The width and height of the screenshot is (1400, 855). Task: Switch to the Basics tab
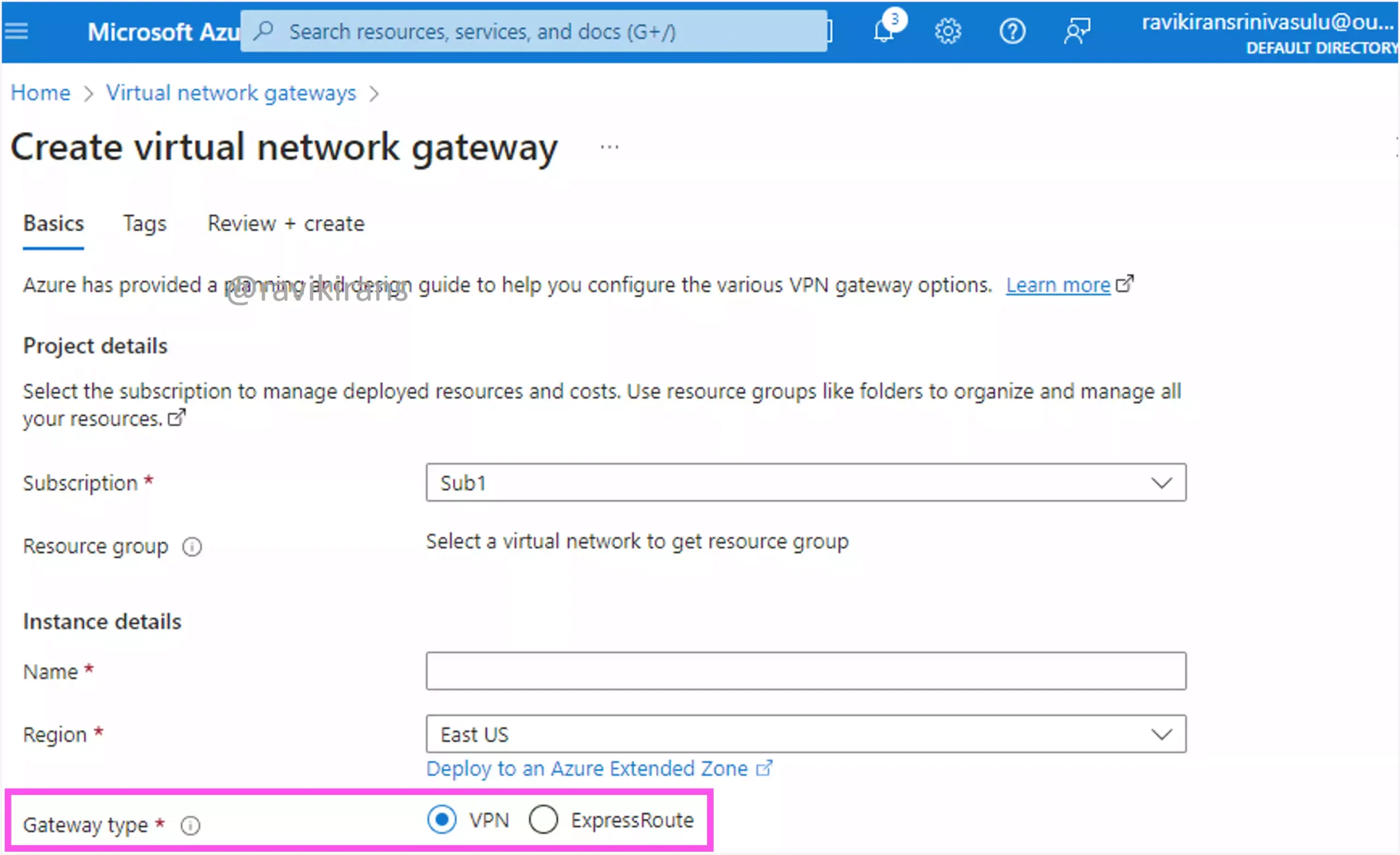tap(54, 224)
